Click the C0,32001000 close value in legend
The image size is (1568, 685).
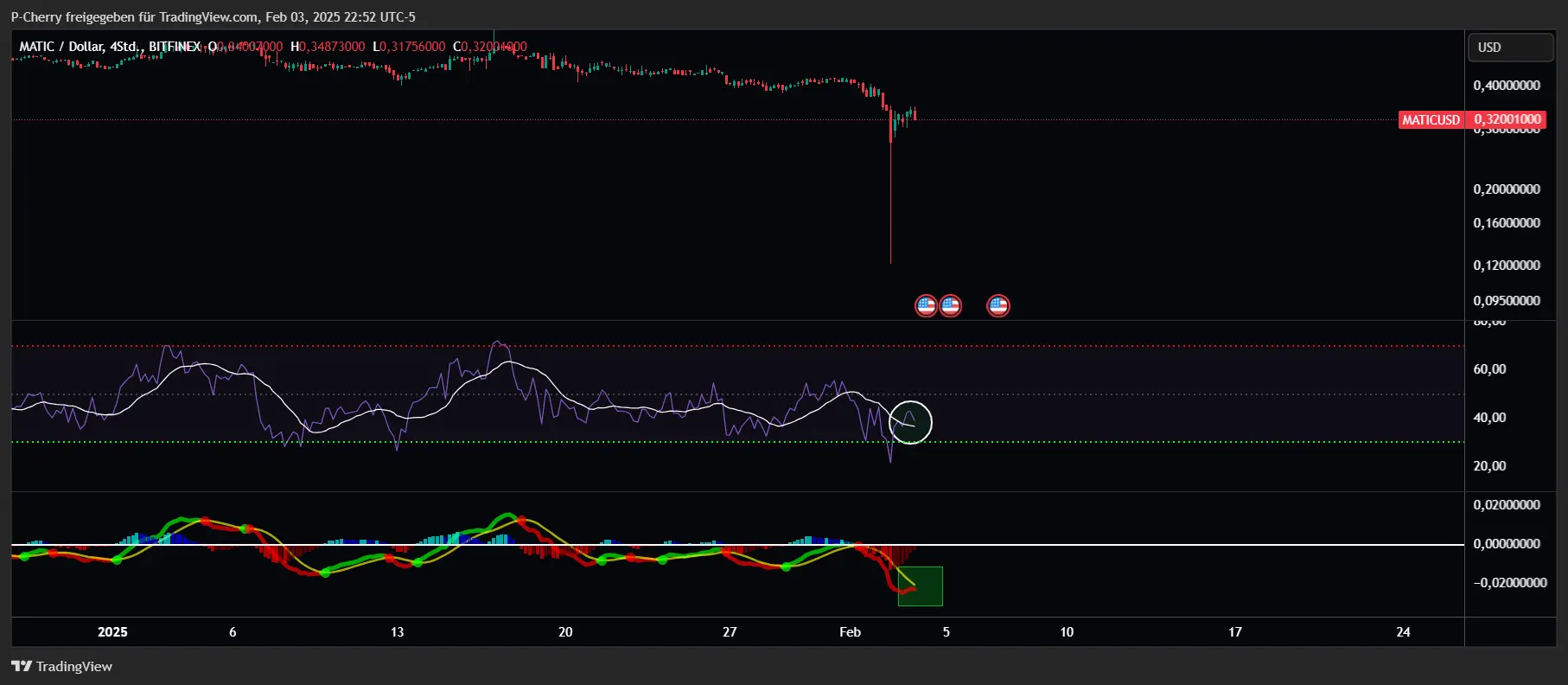tap(490, 47)
